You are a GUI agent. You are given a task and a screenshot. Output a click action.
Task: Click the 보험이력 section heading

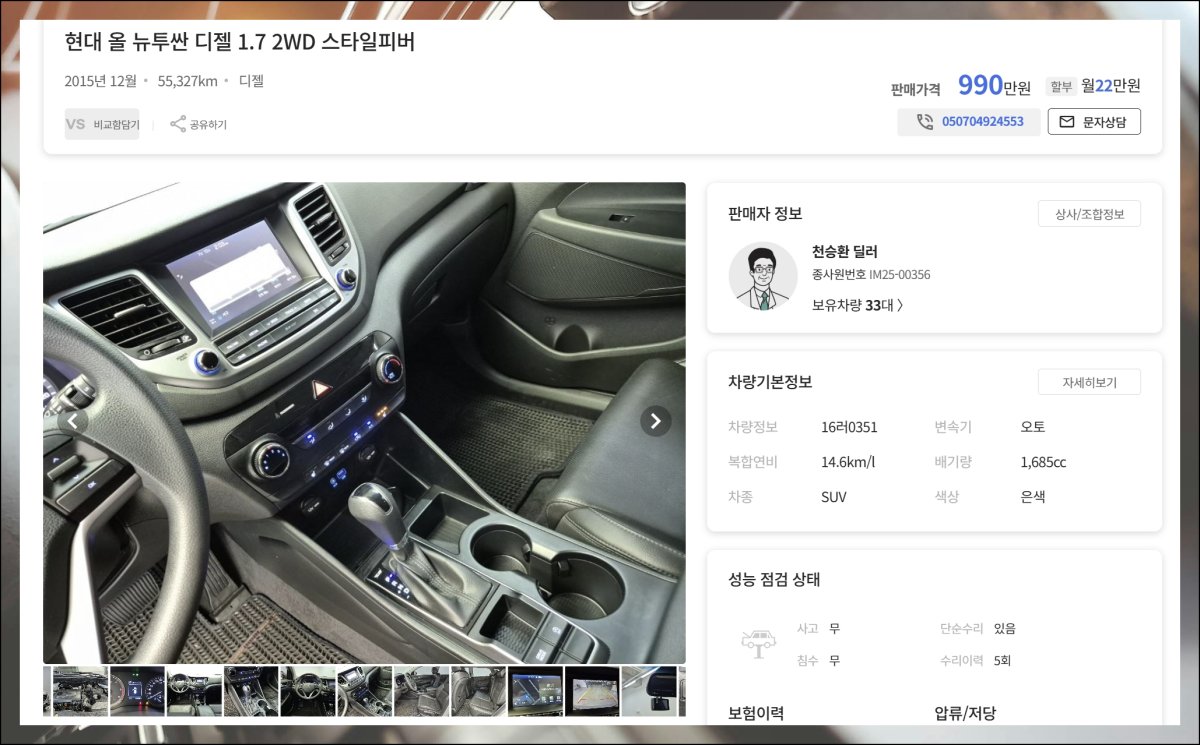click(756, 713)
